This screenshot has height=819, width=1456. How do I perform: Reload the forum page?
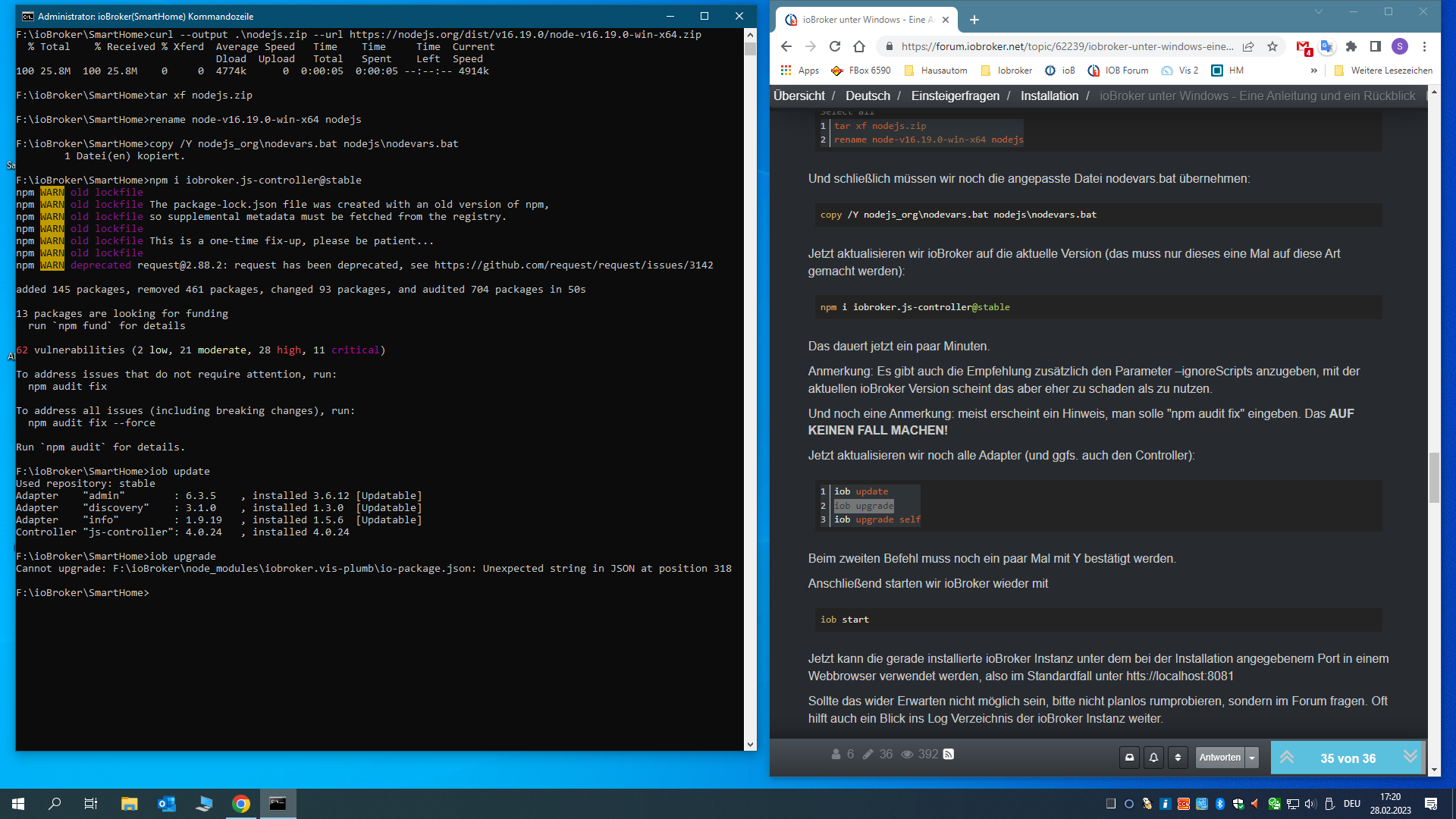pos(835,46)
